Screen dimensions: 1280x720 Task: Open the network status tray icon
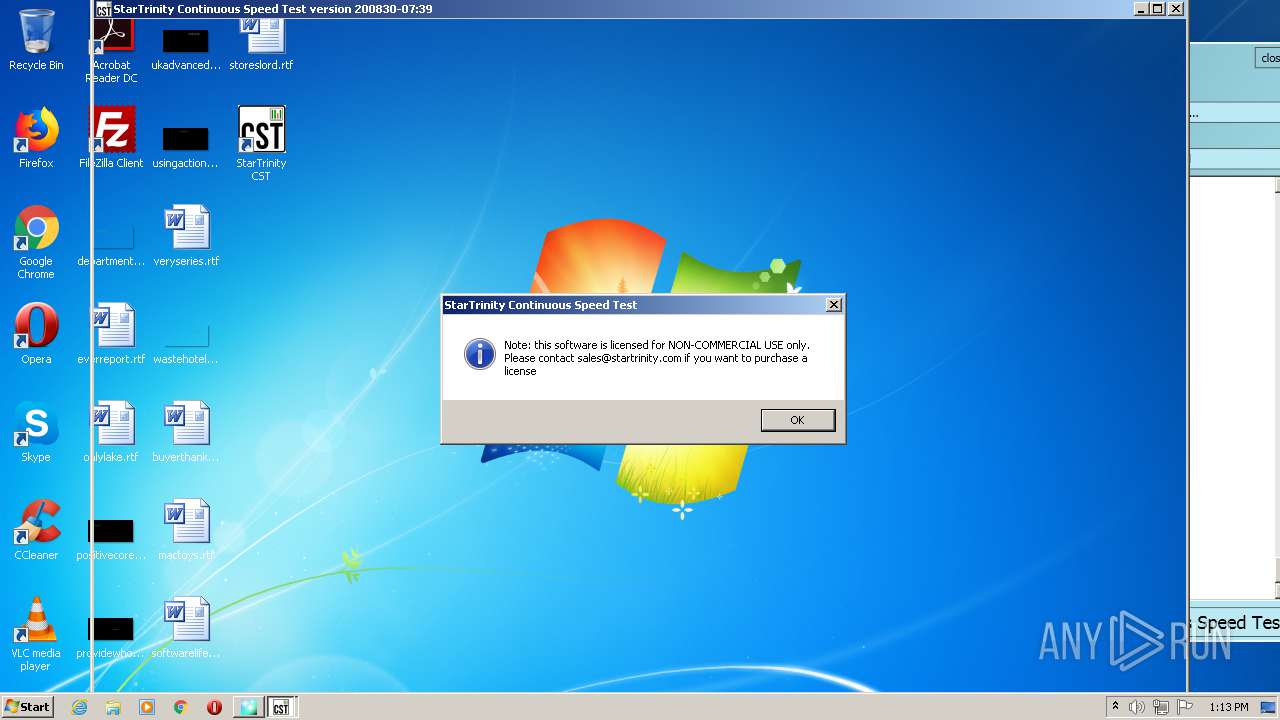click(1161, 707)
